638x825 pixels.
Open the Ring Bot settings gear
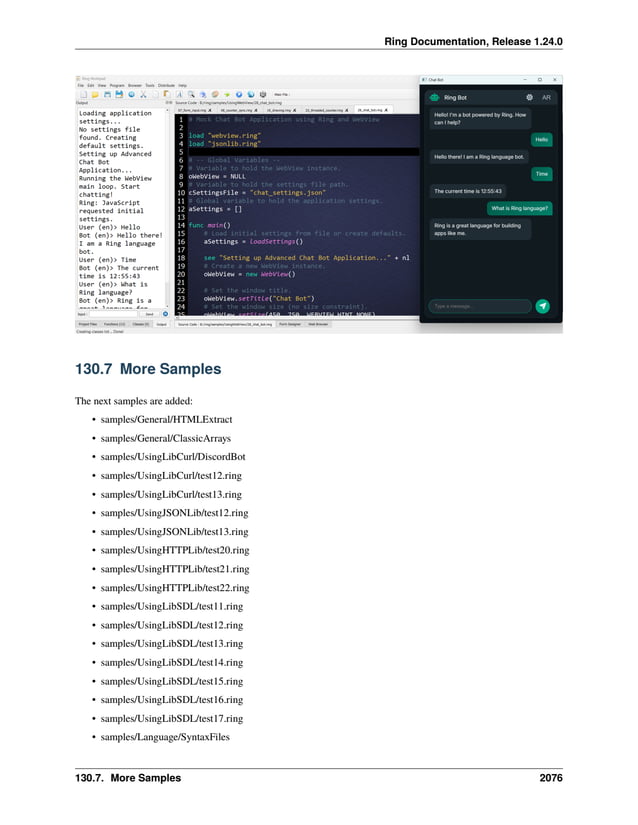[529, 97]
